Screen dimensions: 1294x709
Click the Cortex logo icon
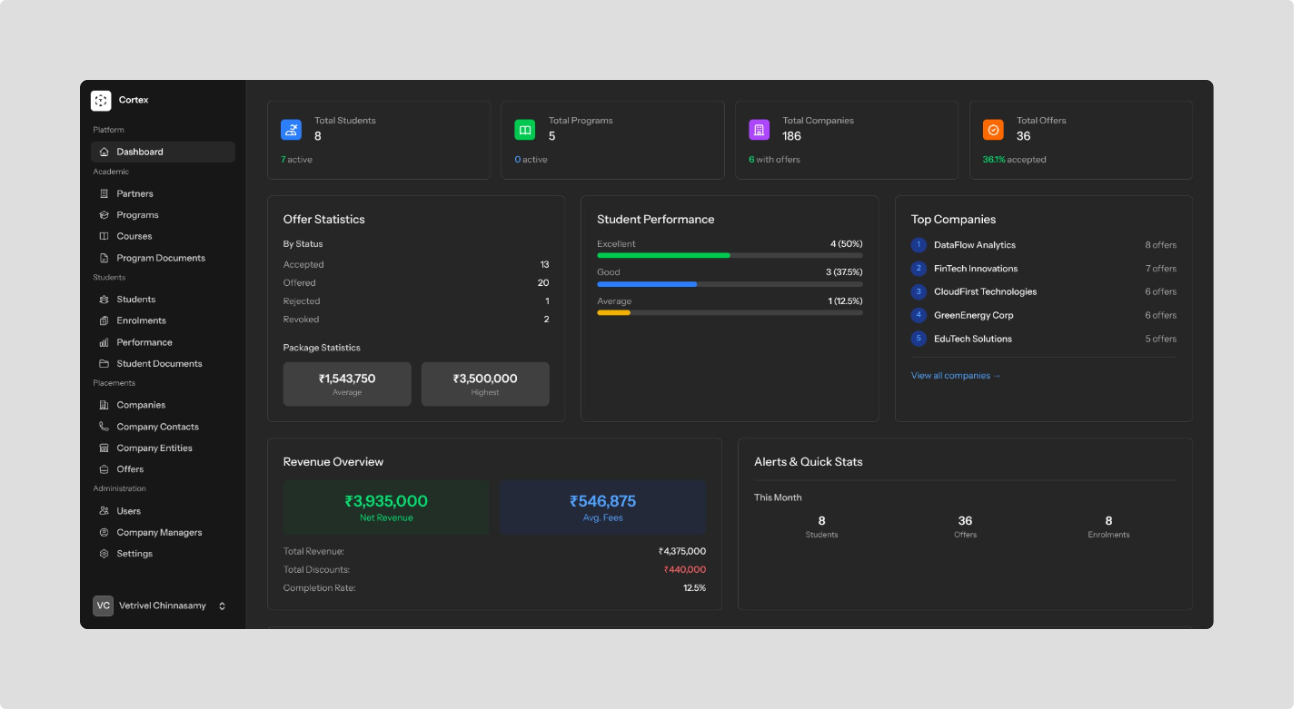(x=101, y=100)
